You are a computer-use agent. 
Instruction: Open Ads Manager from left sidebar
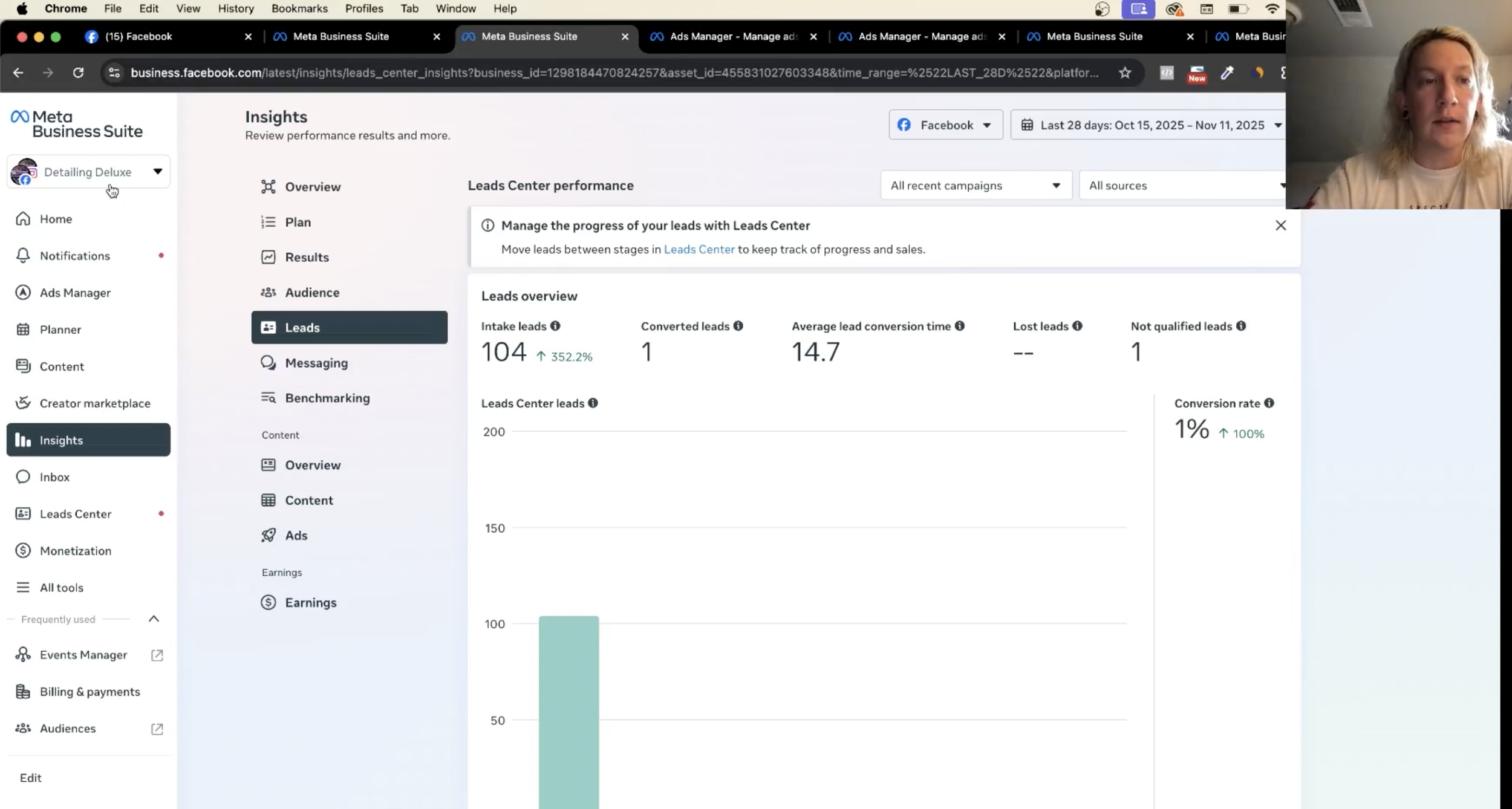click(x=75, y=293)
